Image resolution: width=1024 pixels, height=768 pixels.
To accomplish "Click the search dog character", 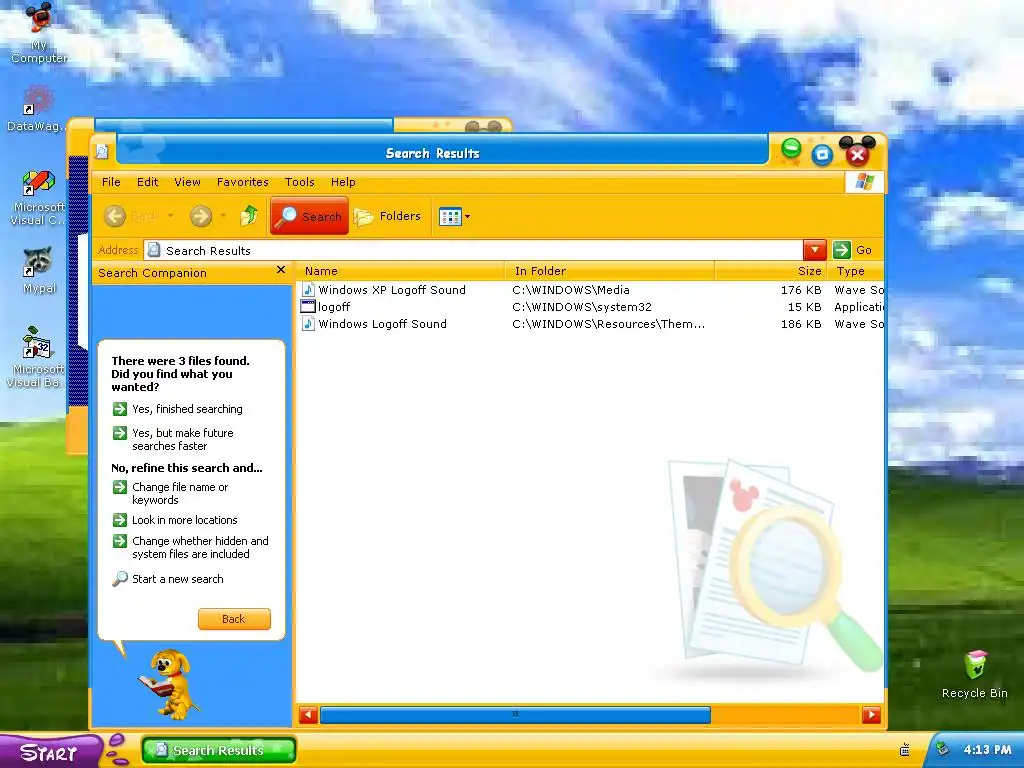I will pos(170,684).
